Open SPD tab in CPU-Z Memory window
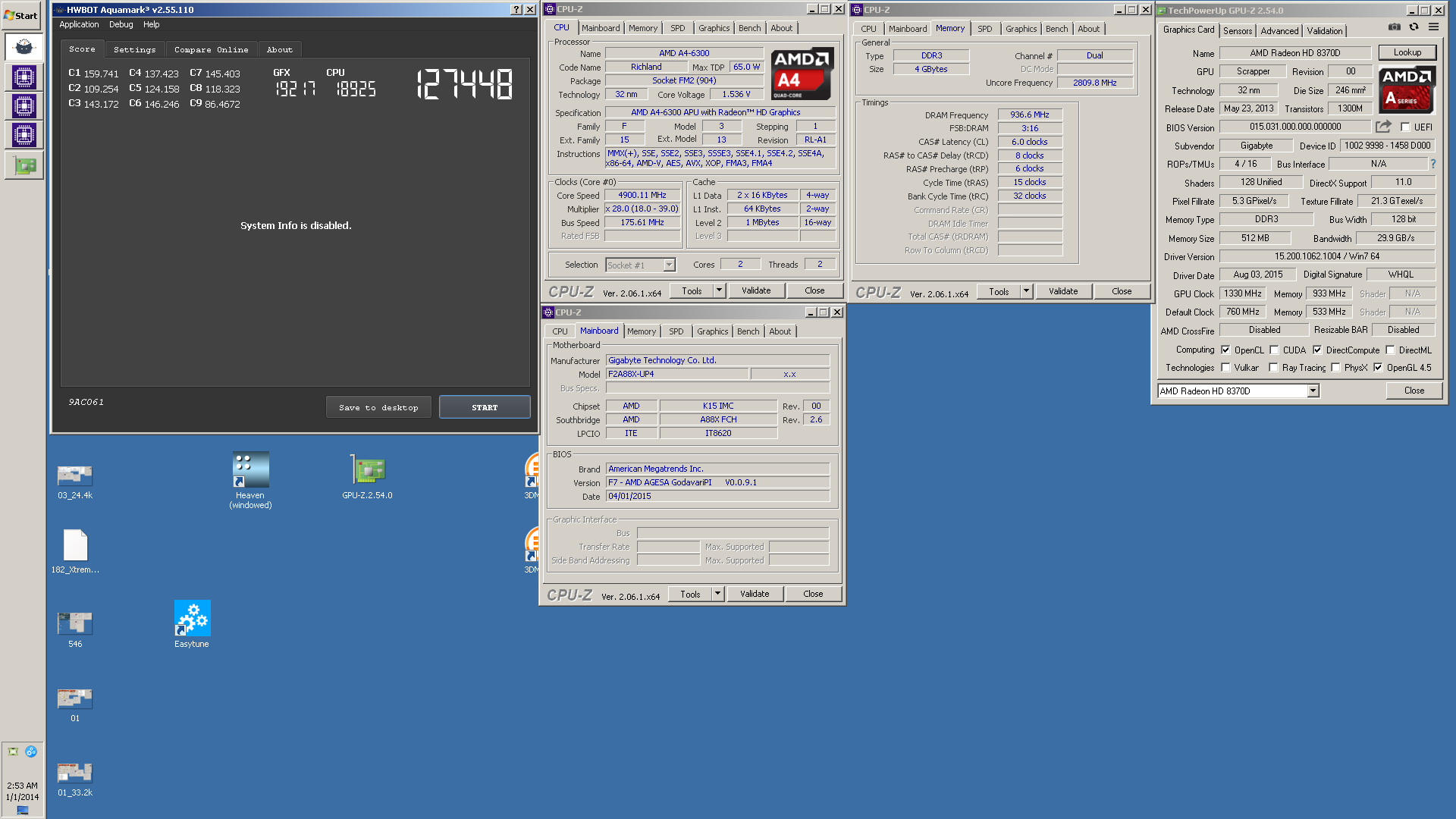 [x=984, y=29]
